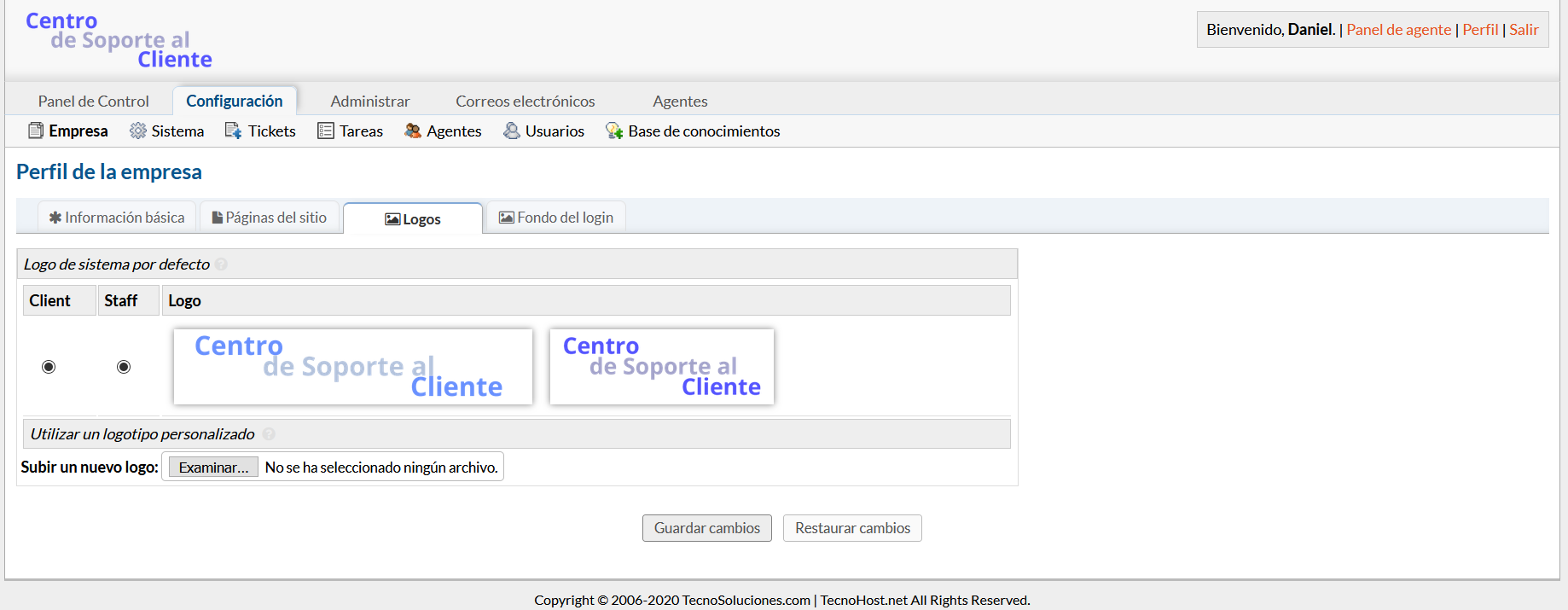Follow the Panel de agente link
The image size is (1568, 610).
[1398, 30]
